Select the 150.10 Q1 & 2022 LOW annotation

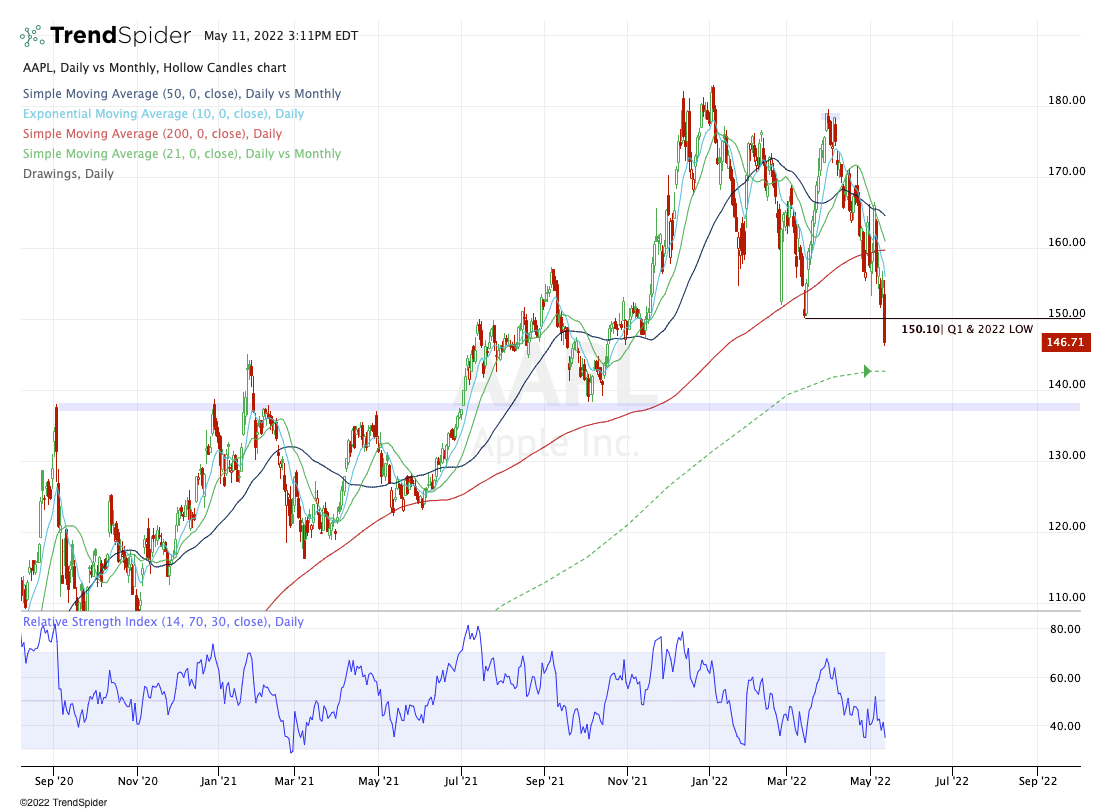(x=966, y=328)
